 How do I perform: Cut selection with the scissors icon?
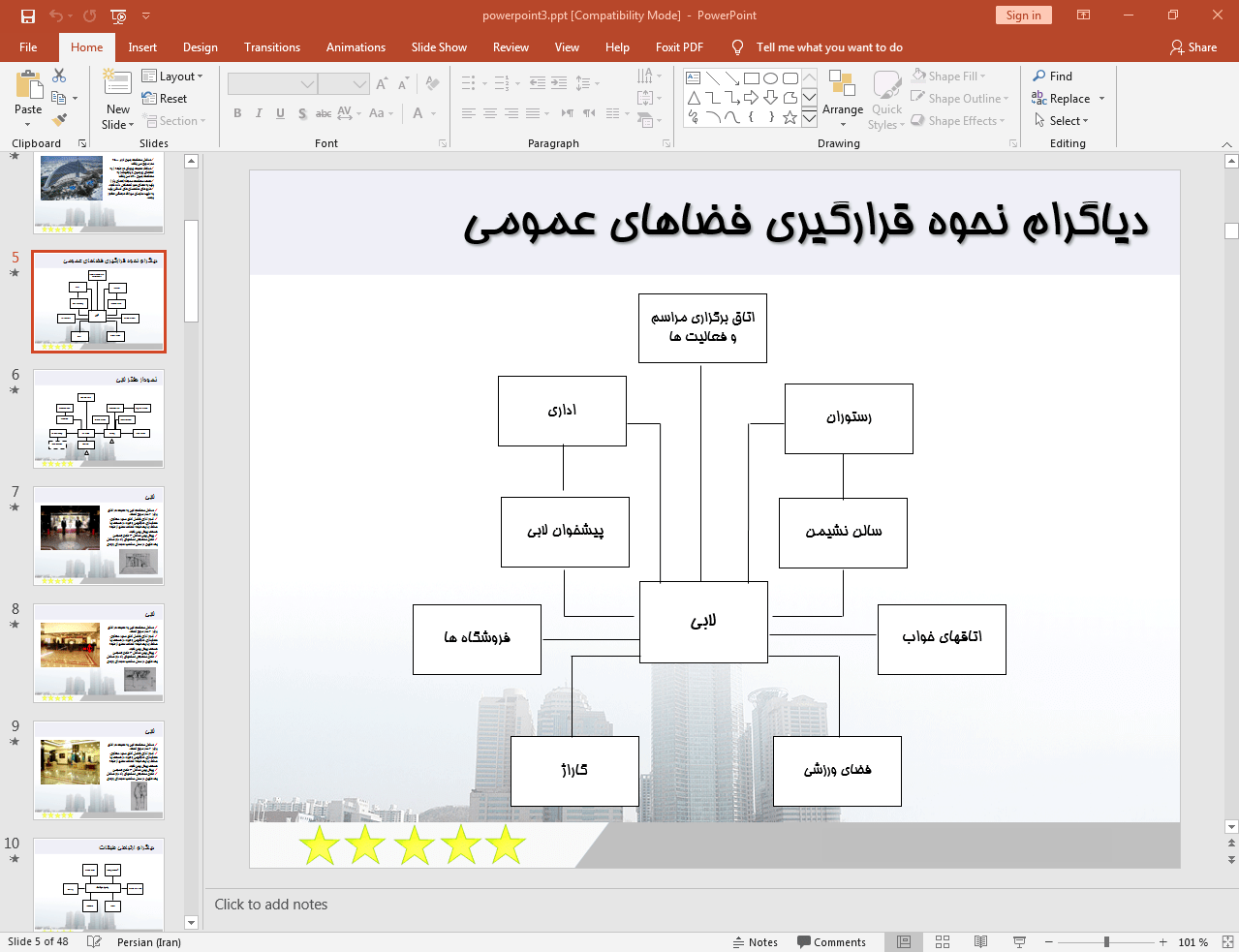pyautogui.click(x=59, y=76)
